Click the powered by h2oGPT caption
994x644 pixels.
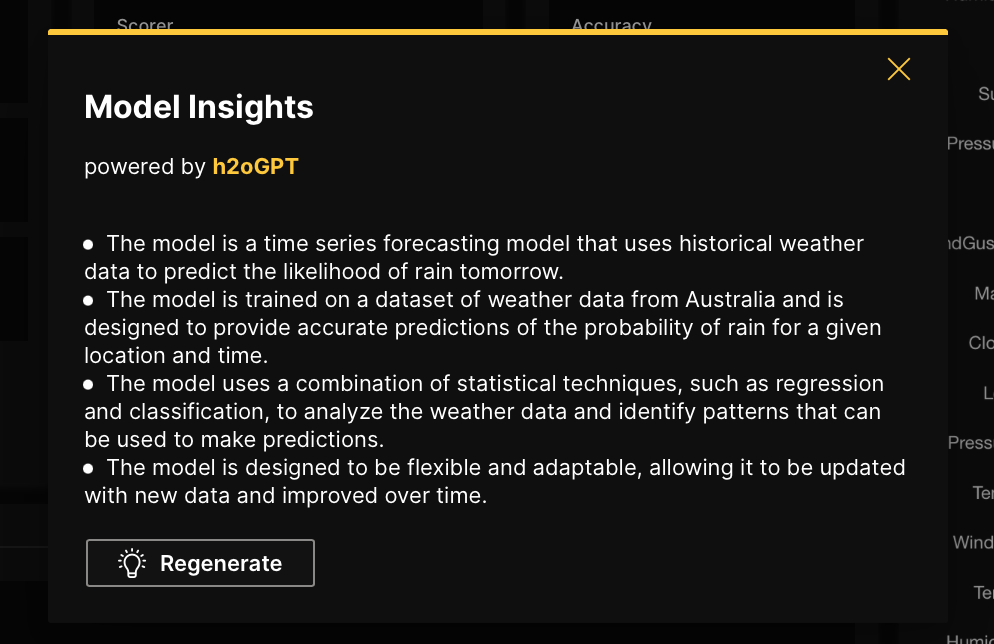[190, 166]
